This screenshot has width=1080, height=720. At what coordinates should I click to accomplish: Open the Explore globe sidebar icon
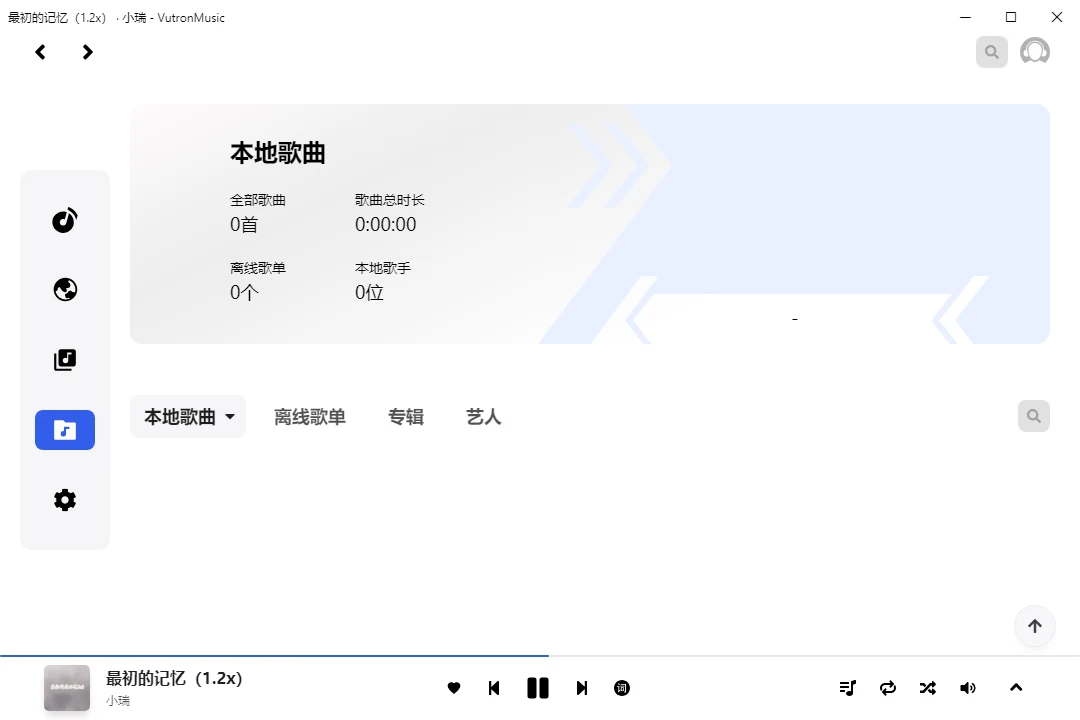65,290
